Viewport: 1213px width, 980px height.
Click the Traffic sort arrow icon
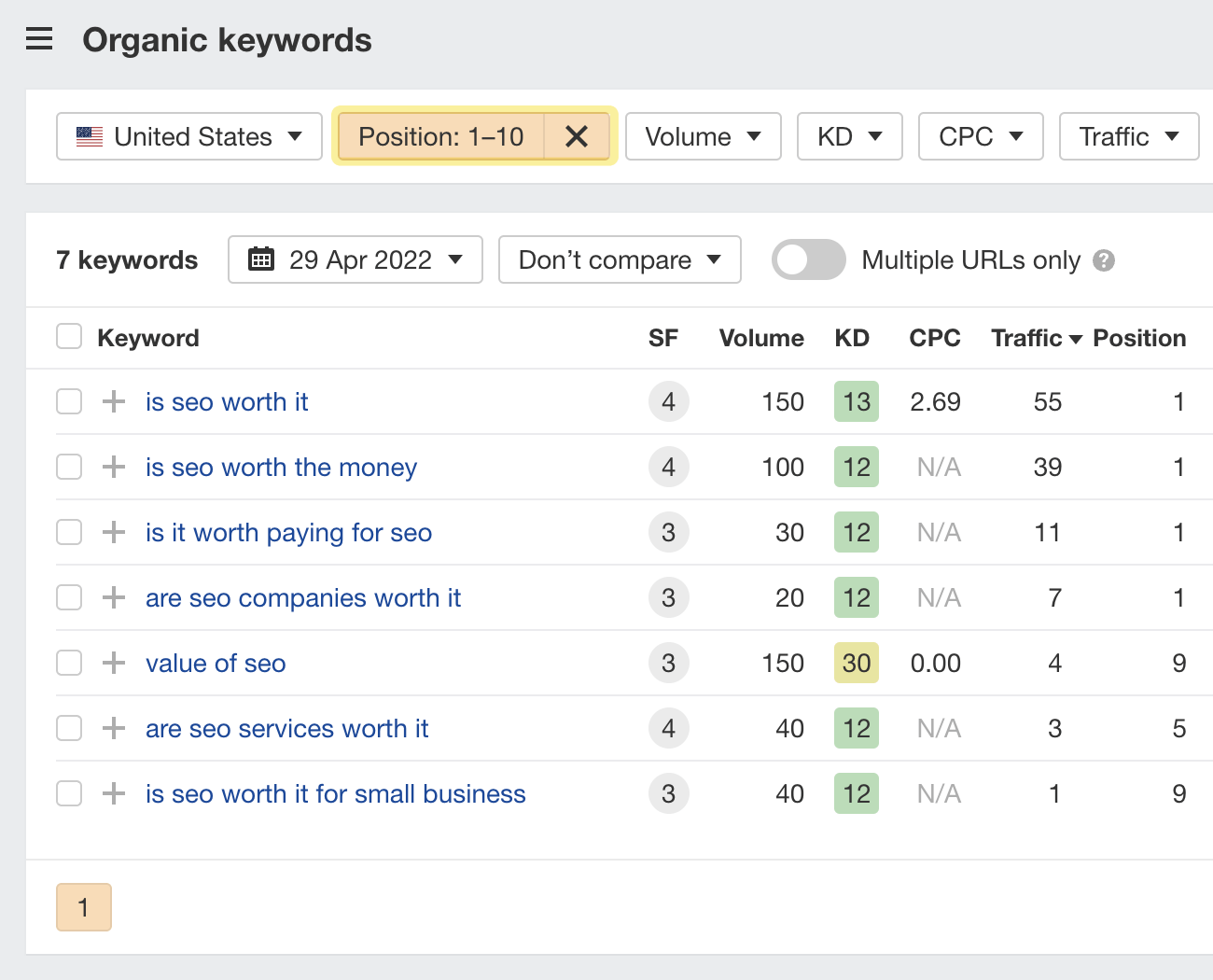click(1076, 338)
